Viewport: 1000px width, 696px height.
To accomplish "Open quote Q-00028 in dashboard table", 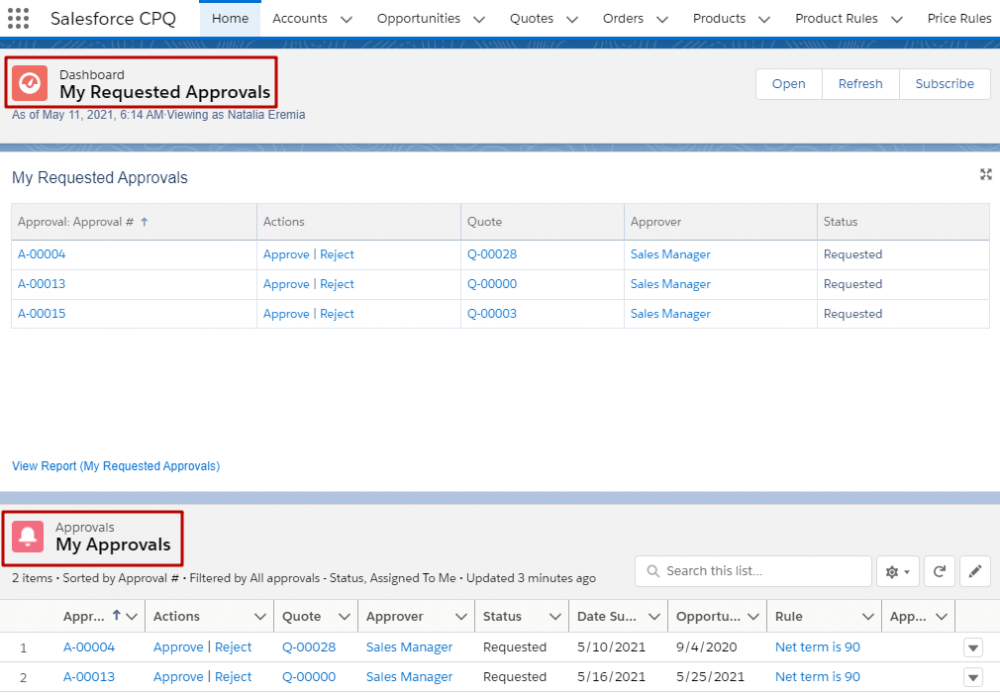I will tap(492, 254).
